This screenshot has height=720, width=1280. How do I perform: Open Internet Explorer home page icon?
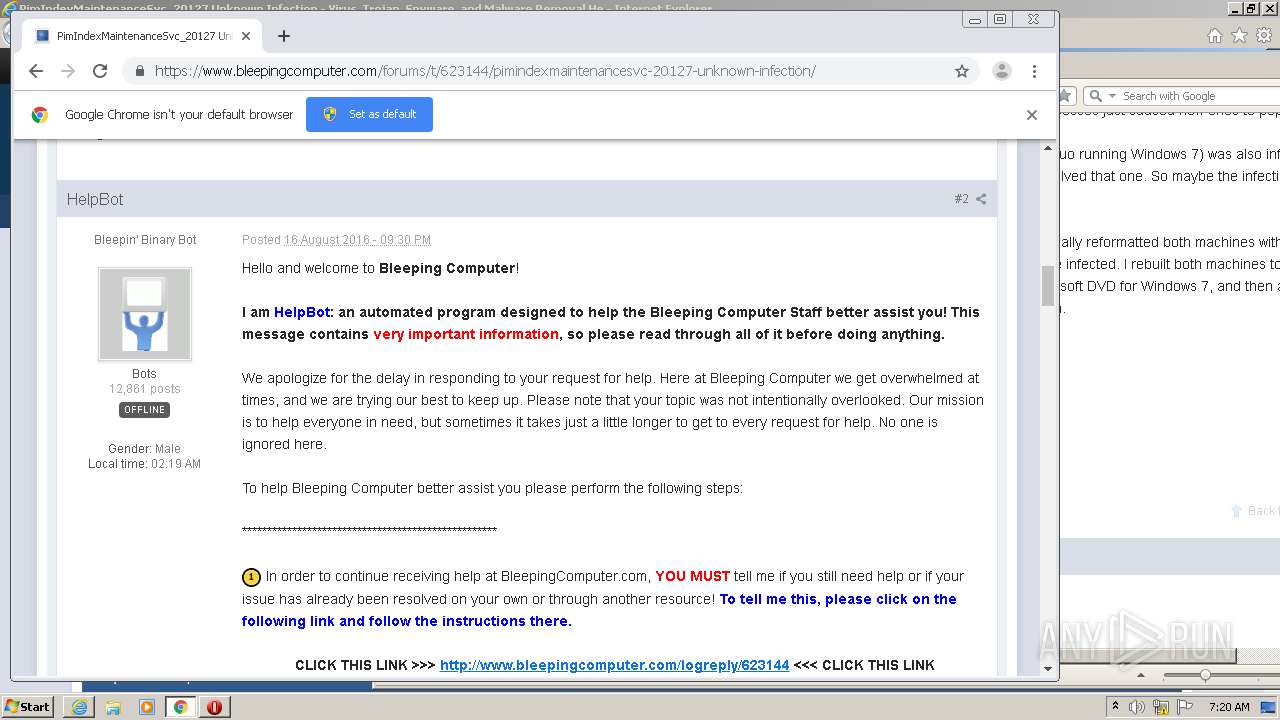[x=1214, y=36]
